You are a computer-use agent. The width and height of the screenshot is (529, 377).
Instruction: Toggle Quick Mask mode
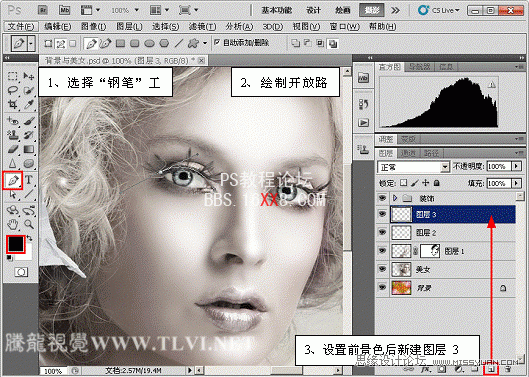(21, 272)
